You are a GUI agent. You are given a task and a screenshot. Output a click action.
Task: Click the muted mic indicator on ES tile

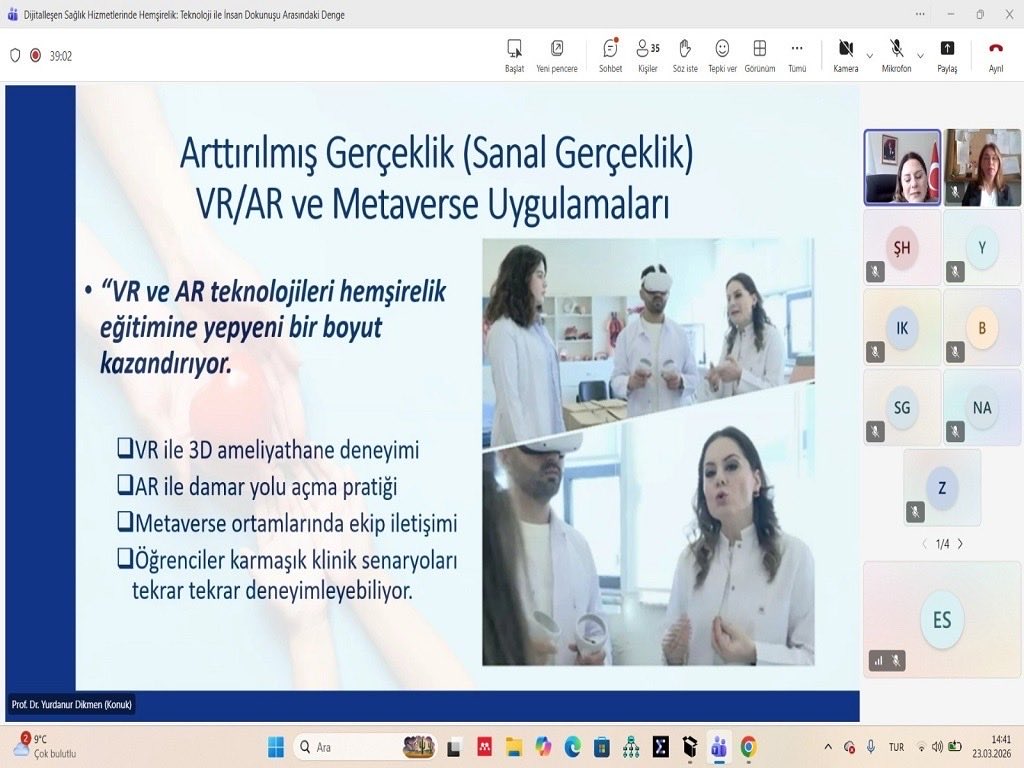[896, 660]
